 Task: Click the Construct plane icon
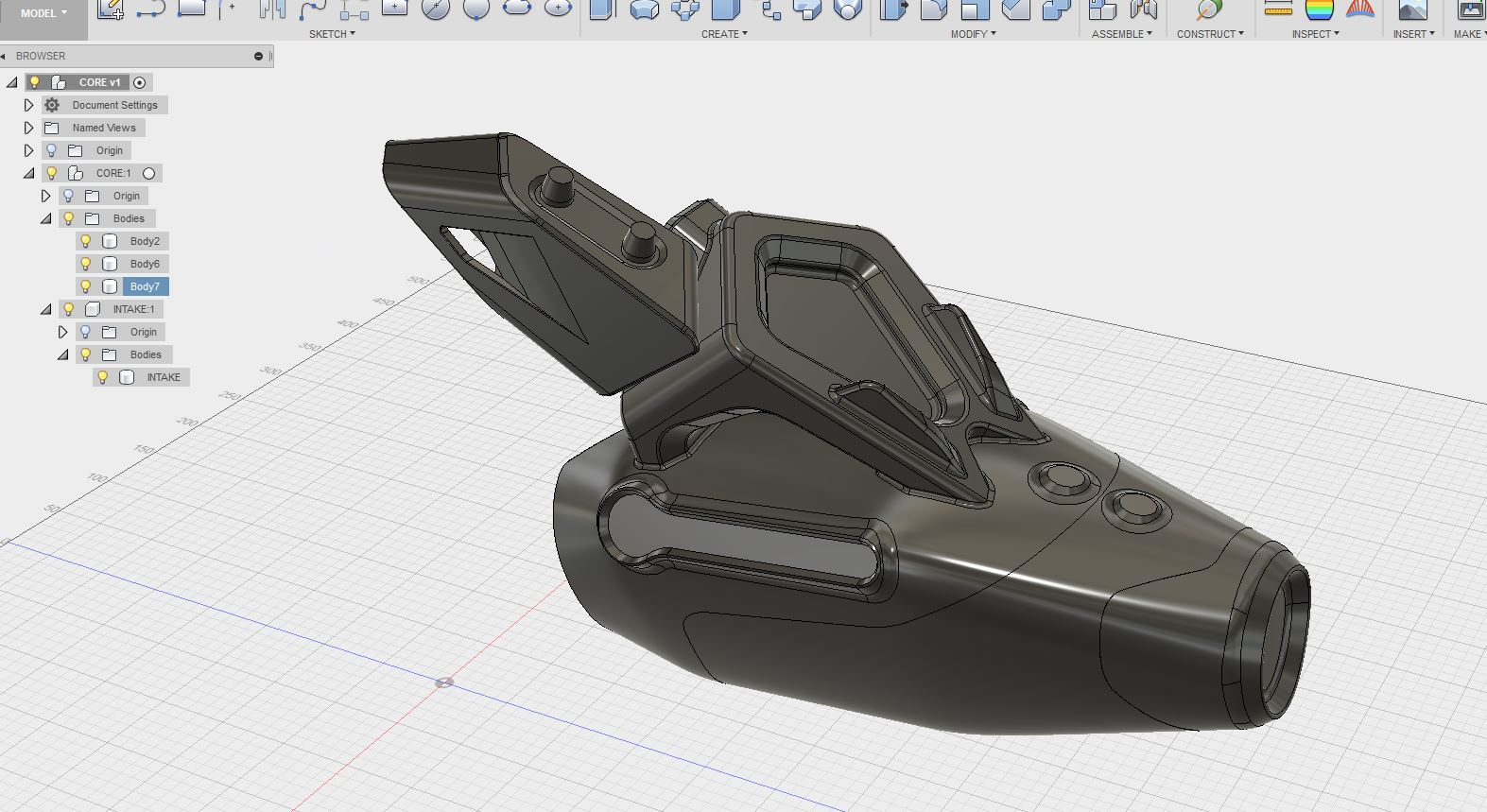[1209, 9]
